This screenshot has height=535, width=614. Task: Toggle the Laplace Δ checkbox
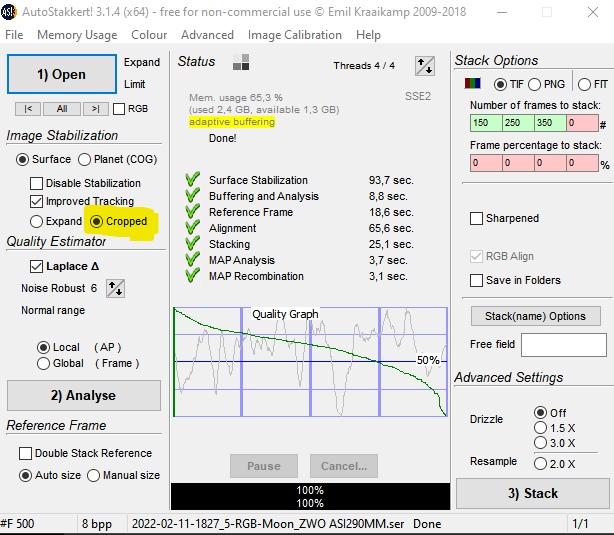pyautogui.click(x=36, y=266)
